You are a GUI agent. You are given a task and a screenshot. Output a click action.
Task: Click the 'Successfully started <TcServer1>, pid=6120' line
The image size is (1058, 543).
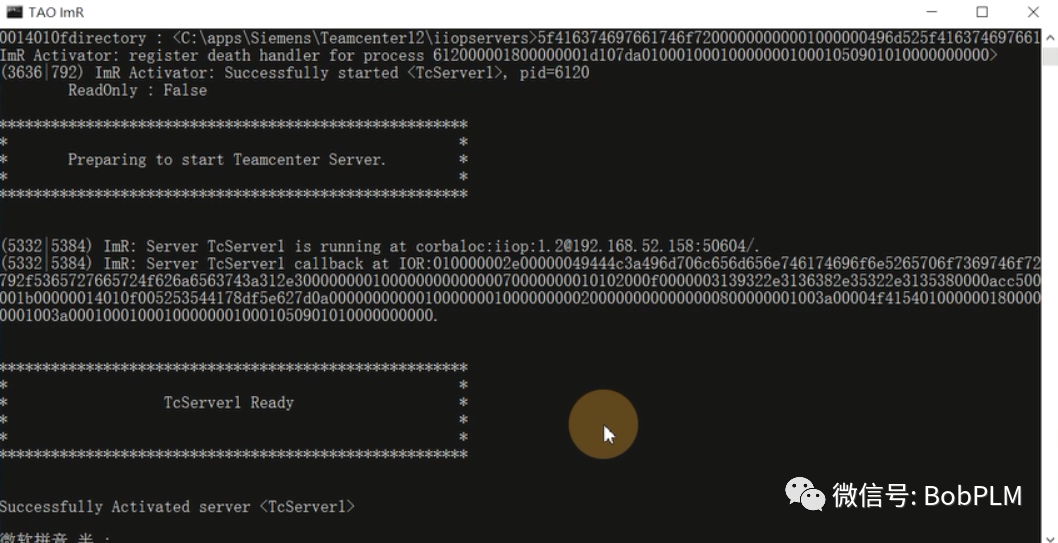[x=295, y=73]
